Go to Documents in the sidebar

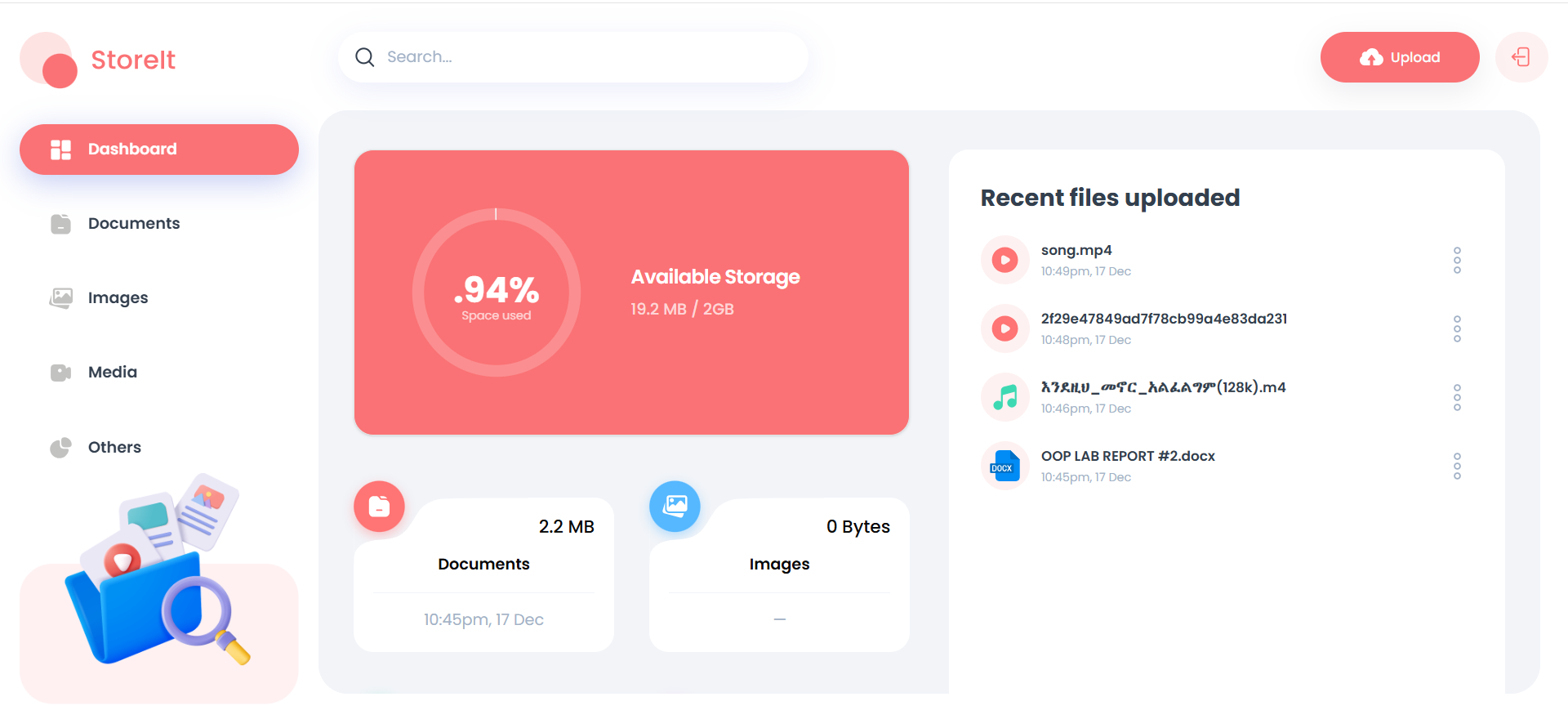tap(134, 224)
